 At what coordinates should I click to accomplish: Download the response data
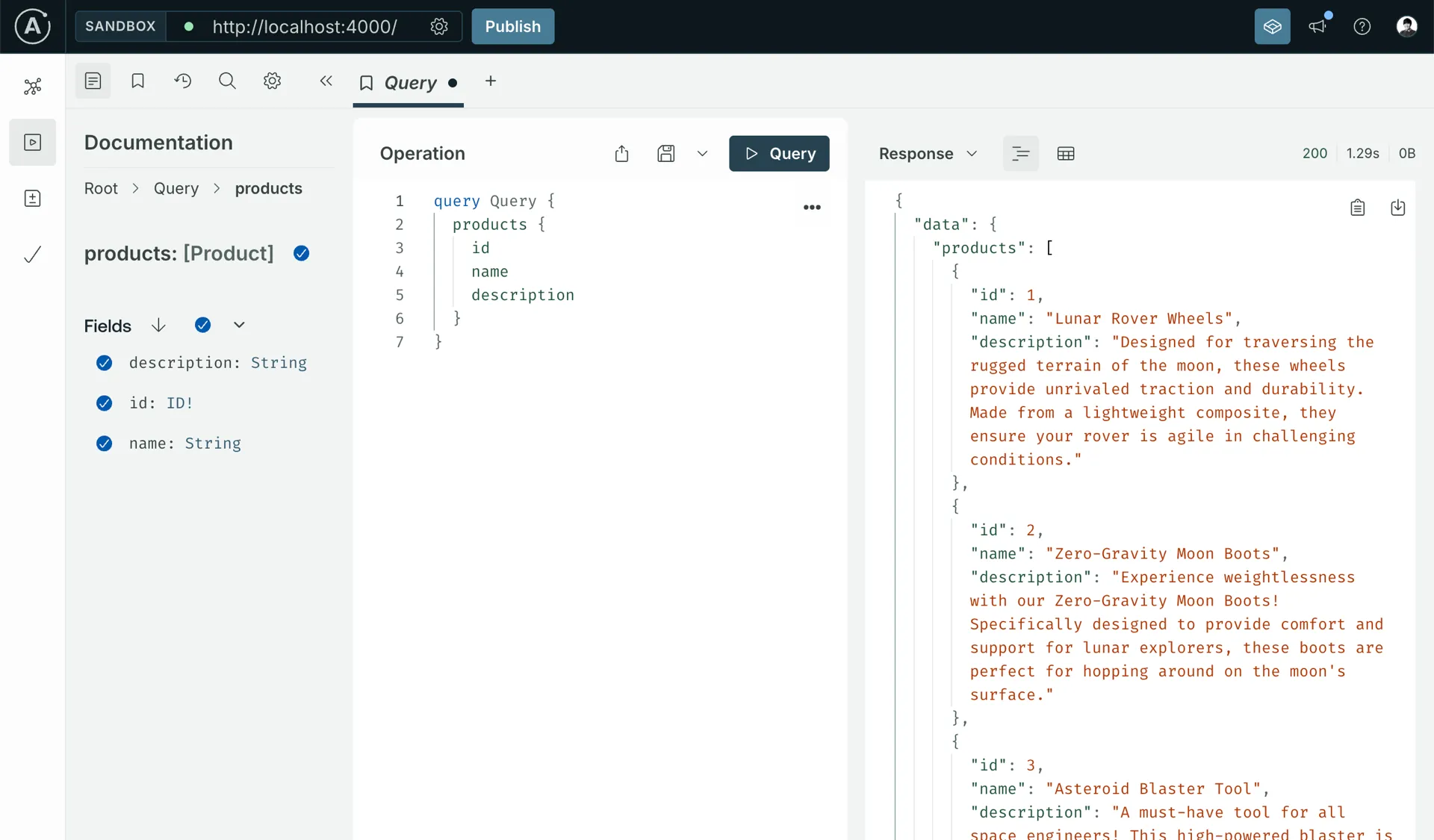[x=1397, y=208]
